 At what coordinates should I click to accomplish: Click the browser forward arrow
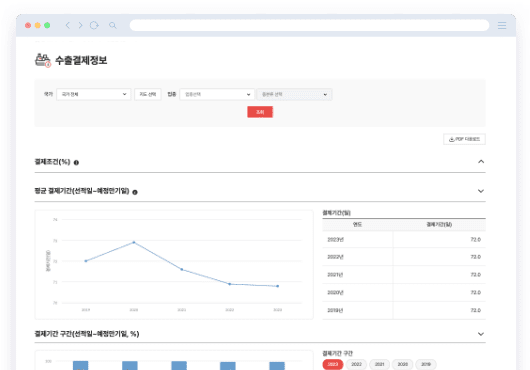point(80,25)
